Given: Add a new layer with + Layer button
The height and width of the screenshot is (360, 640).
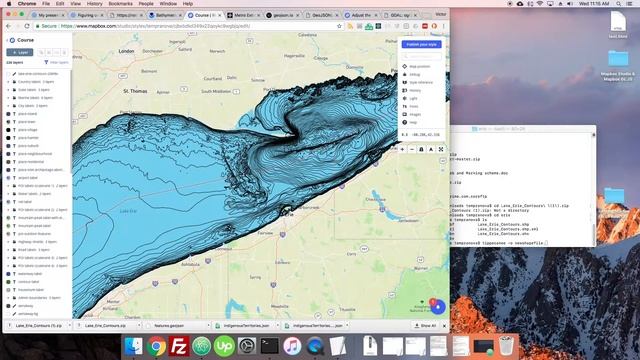Looking at the screenshot, I should tap(20, 52).
